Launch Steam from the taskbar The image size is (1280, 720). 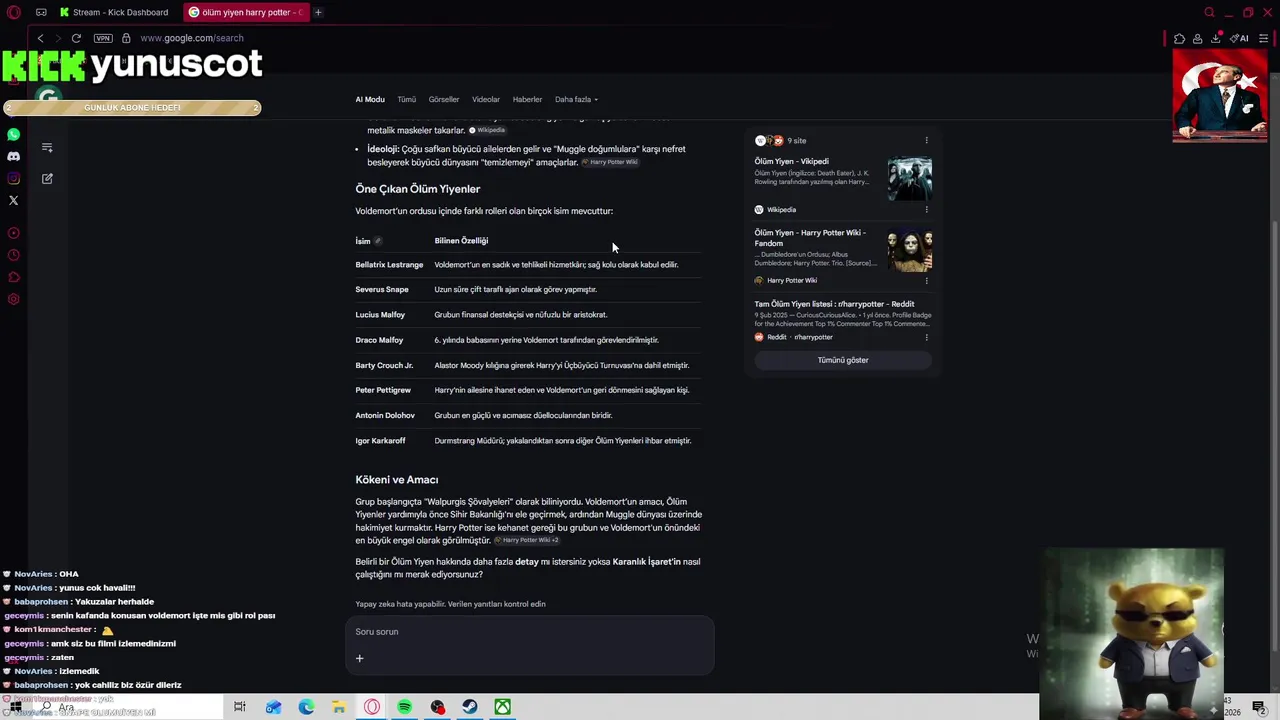(x=470, y=707)
